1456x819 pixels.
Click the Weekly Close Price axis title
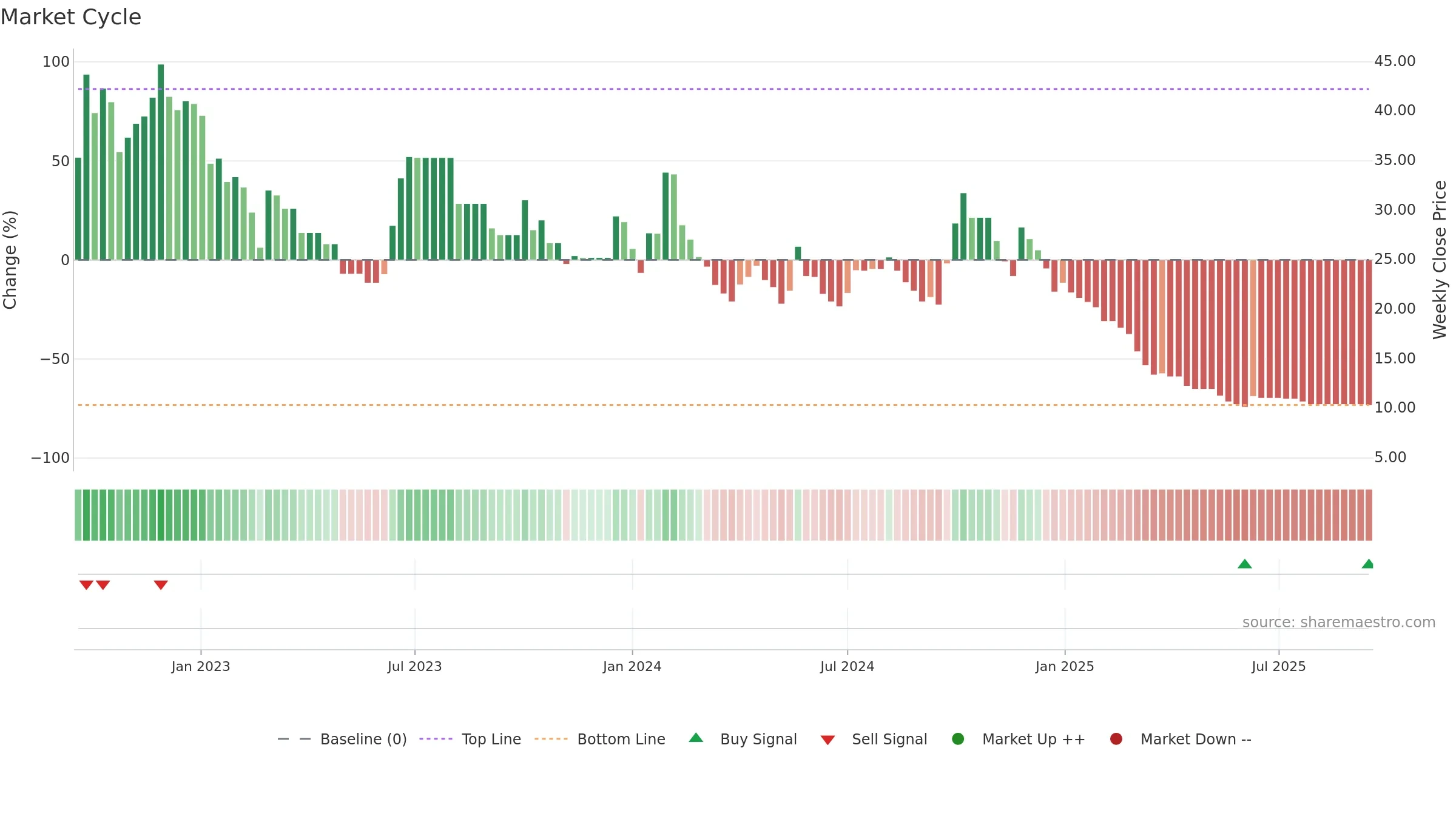tap(1440, 260)
